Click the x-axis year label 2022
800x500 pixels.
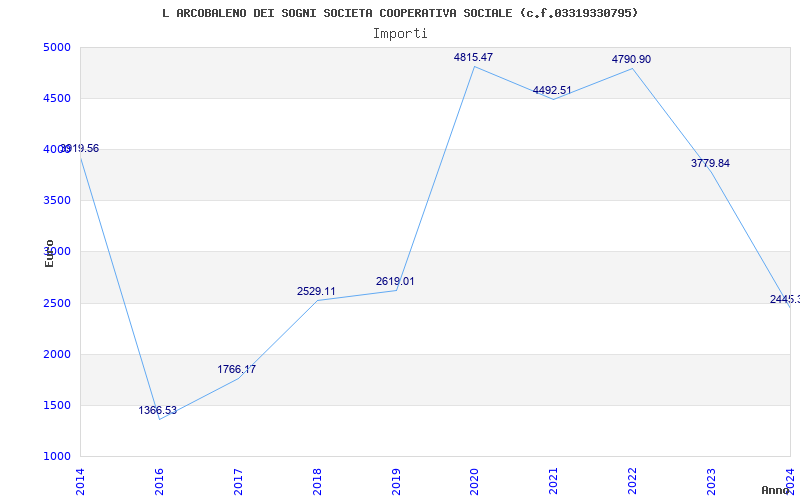[x=633, y=481]
